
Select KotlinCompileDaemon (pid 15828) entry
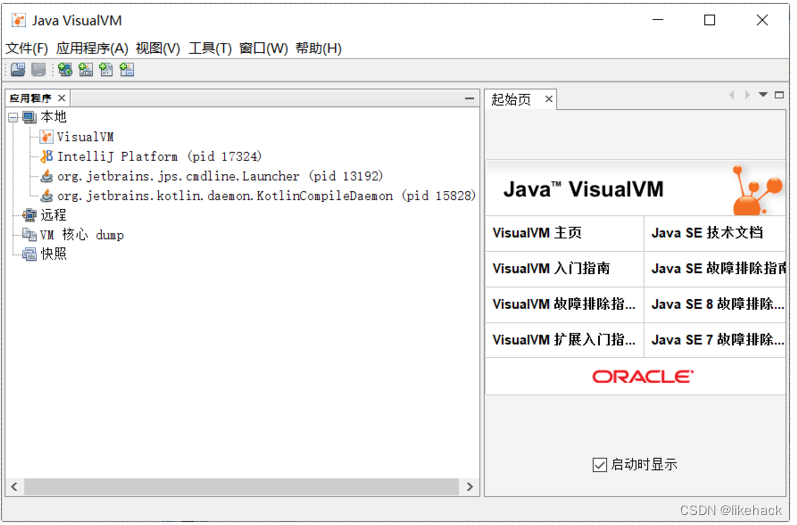[266, 195]
